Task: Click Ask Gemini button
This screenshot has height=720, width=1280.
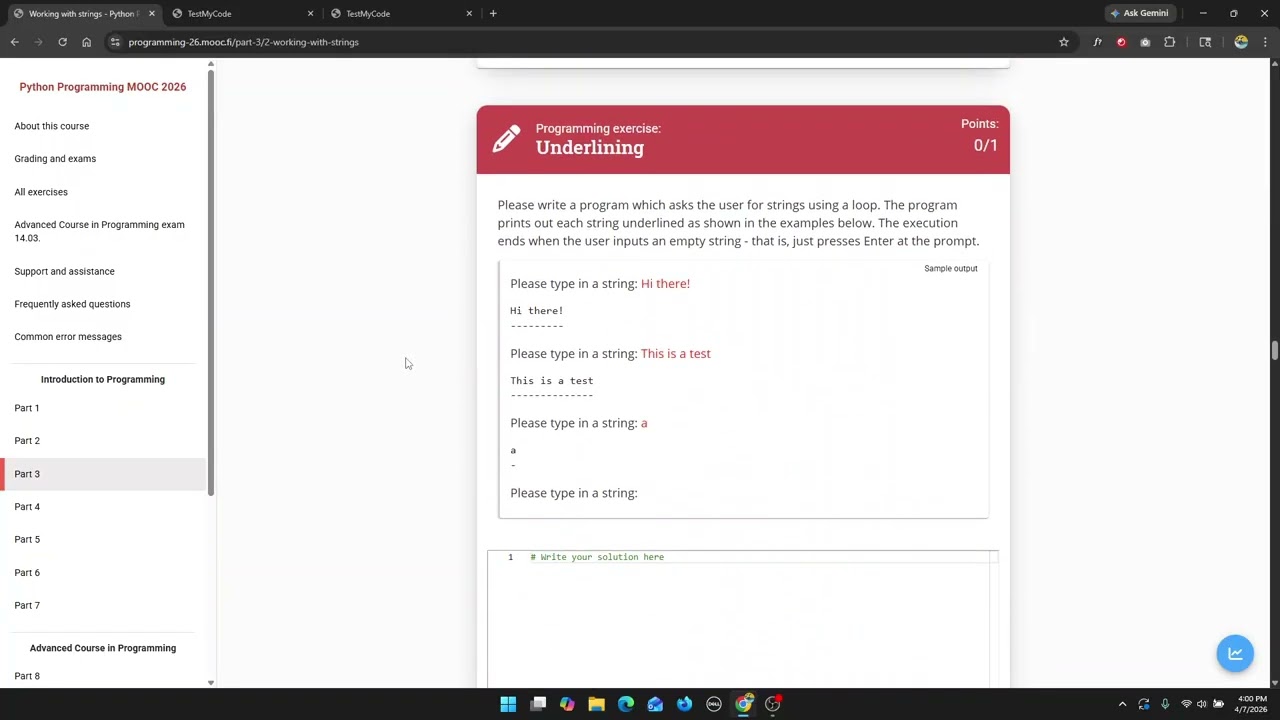Action: click(x=1139, y=13)
